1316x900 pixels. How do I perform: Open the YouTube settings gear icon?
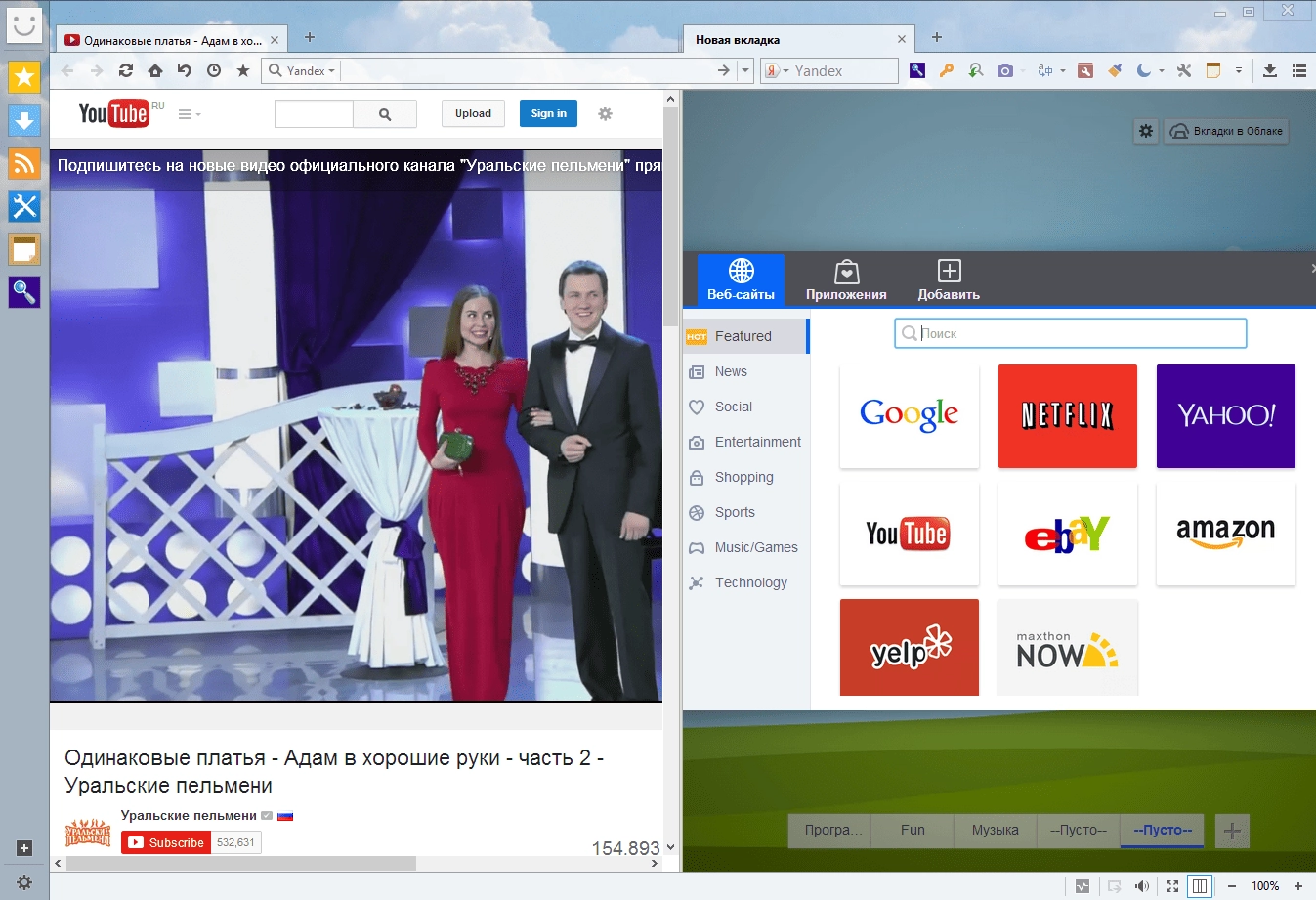pyautogui.click(x=605, y=113)
